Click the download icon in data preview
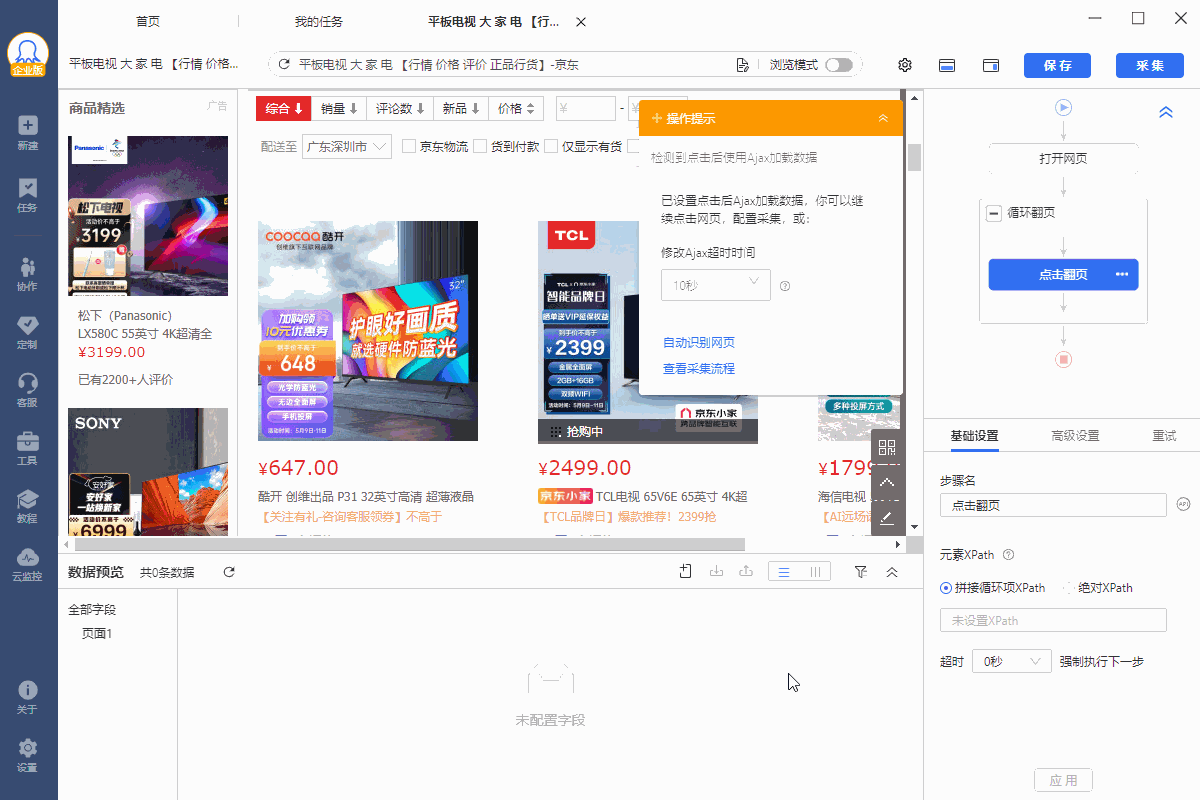 pyautogui.click(x=716, y=572)
